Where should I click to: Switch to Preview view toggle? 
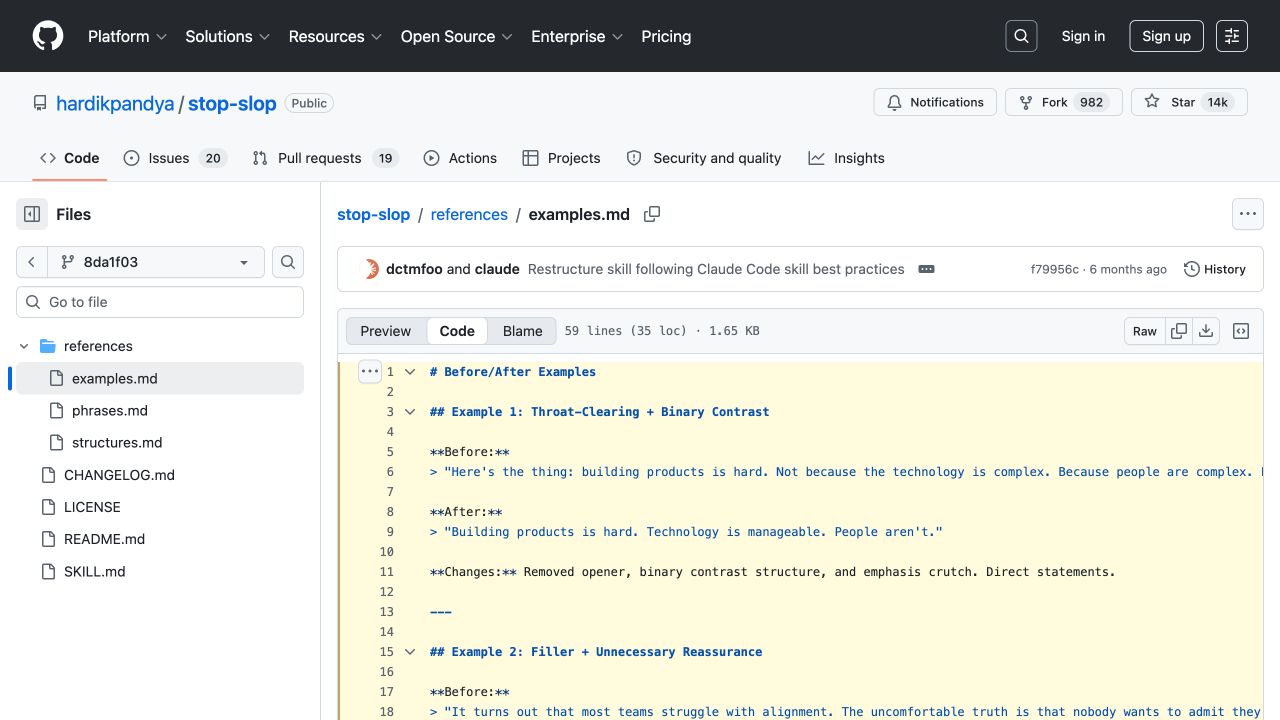tap(385, 331)
